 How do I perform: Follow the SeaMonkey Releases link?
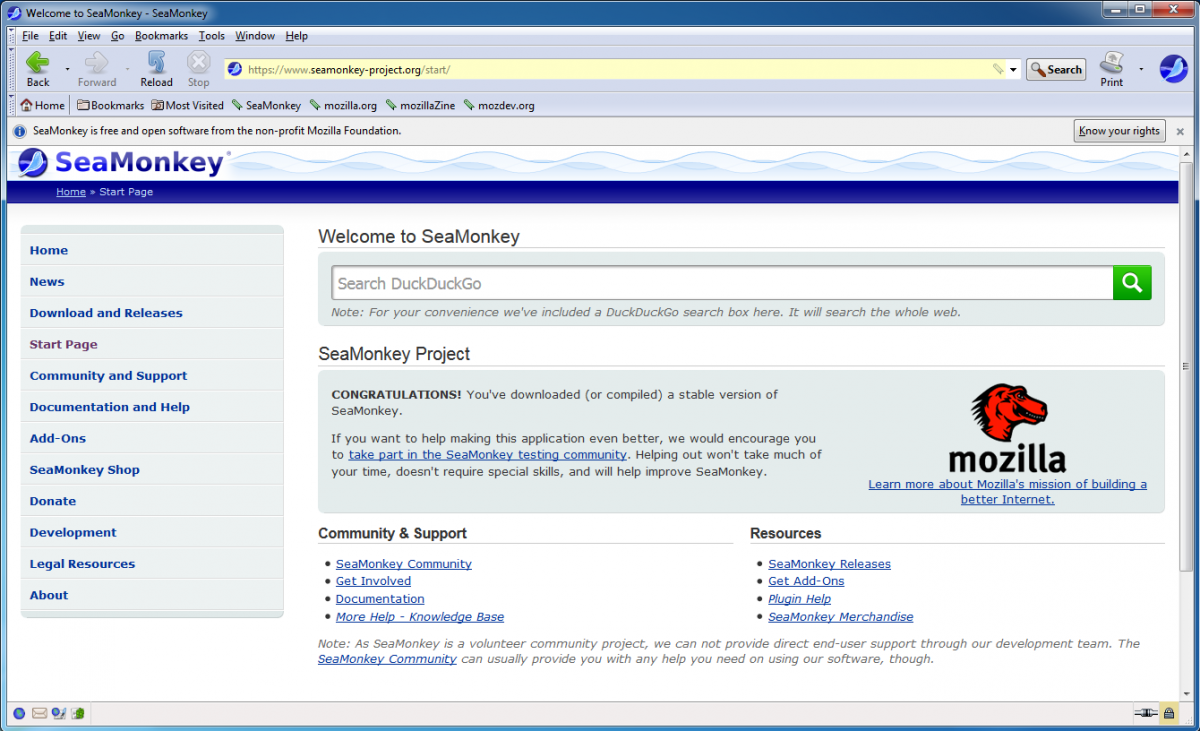pos(829,564)
